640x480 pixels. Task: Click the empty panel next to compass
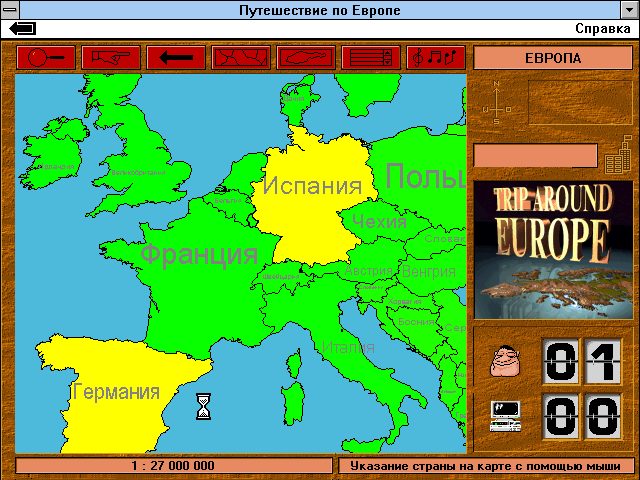click(580, 102)
